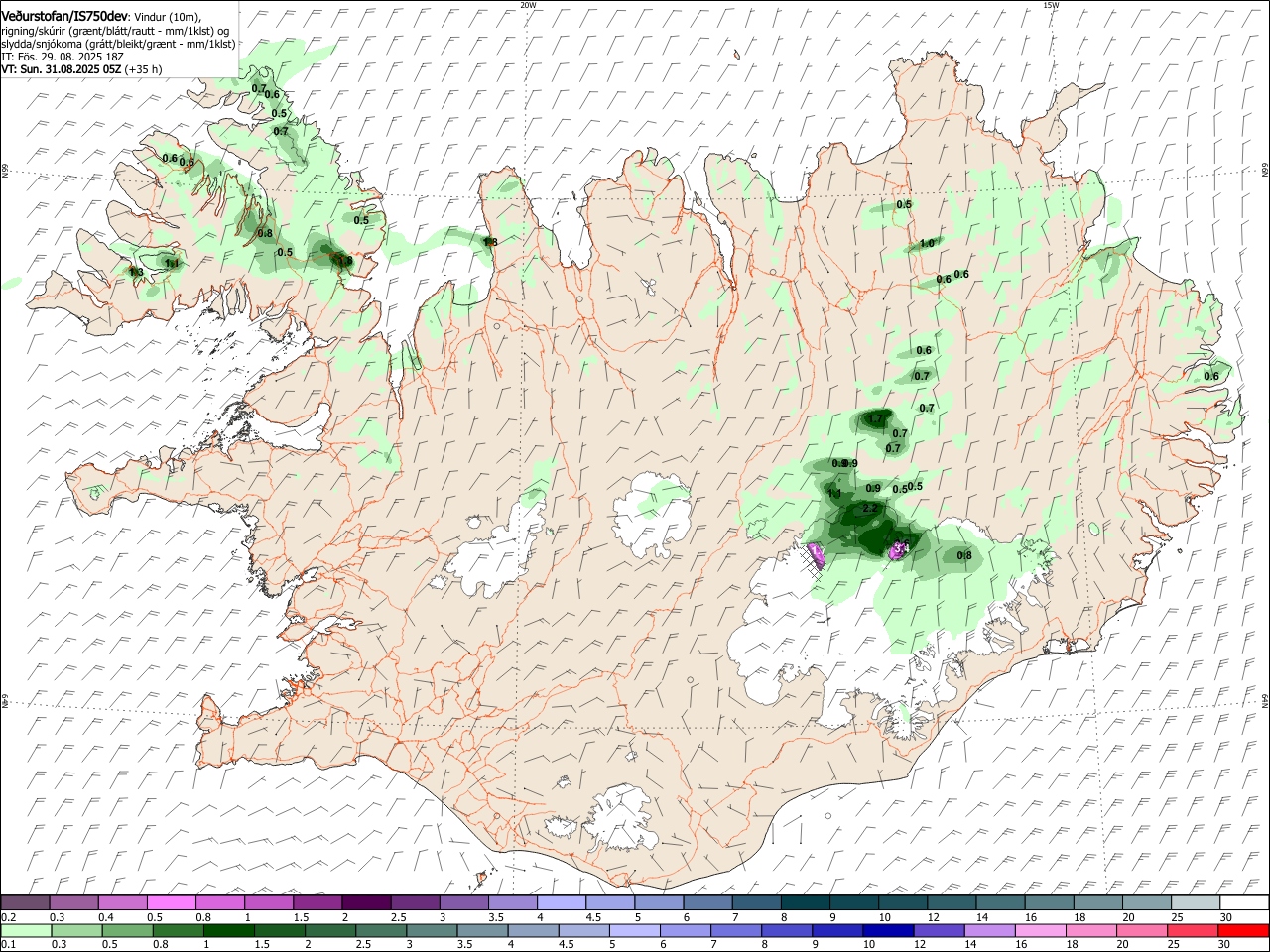This screenshot has width=1270, height=952.
Task: Pick the palest green 0.1 swatch, bottom legend row
Action: click(26, 930)
